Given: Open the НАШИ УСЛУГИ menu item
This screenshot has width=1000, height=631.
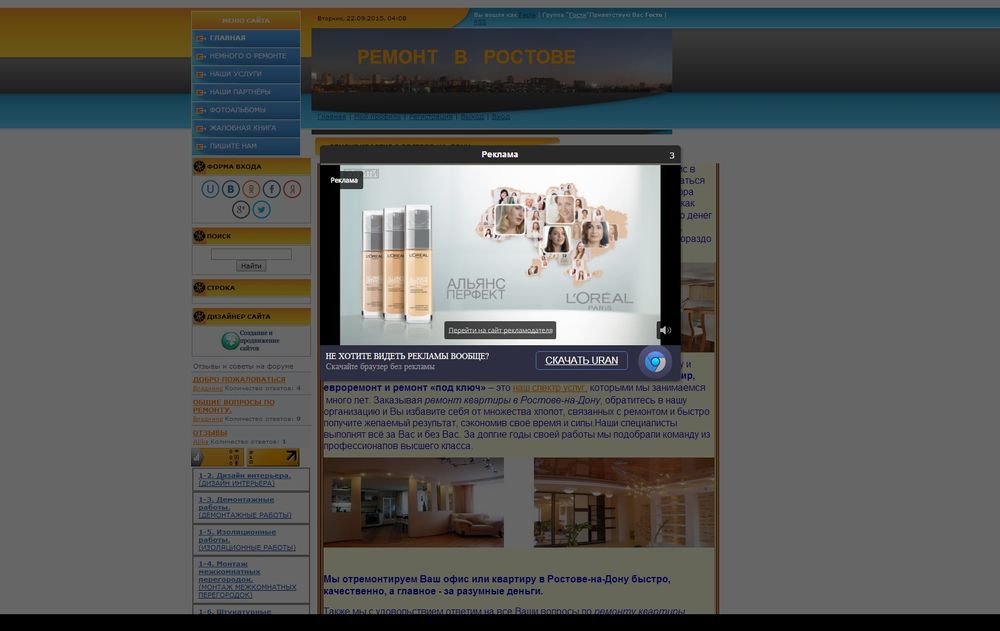Looking at the screenshot, I should coord(246,74).
